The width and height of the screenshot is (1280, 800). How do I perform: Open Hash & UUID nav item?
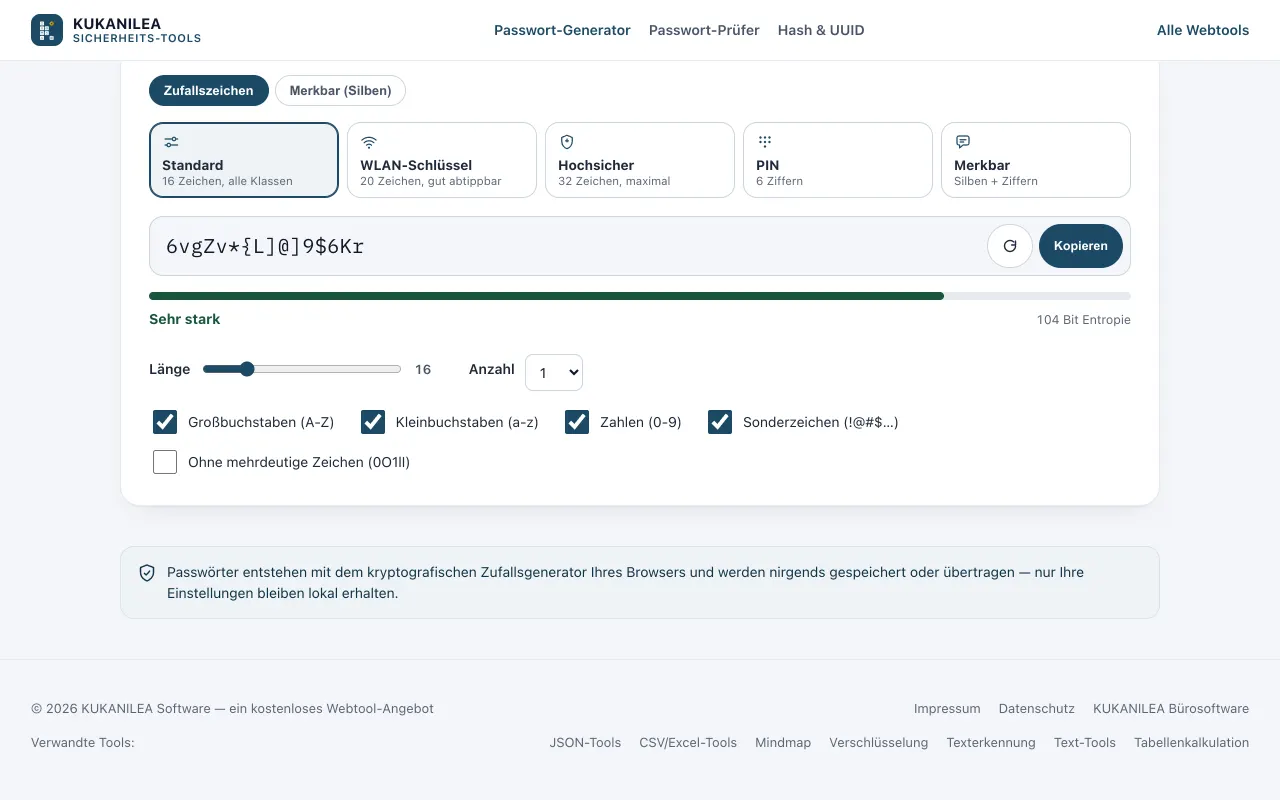(821, 30)
